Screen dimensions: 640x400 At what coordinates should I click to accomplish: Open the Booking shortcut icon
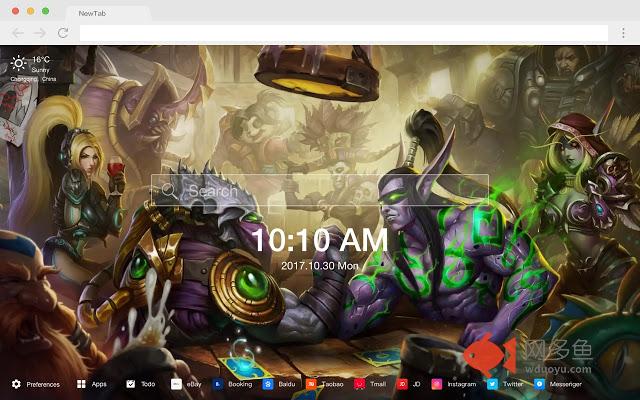point(218,384)
